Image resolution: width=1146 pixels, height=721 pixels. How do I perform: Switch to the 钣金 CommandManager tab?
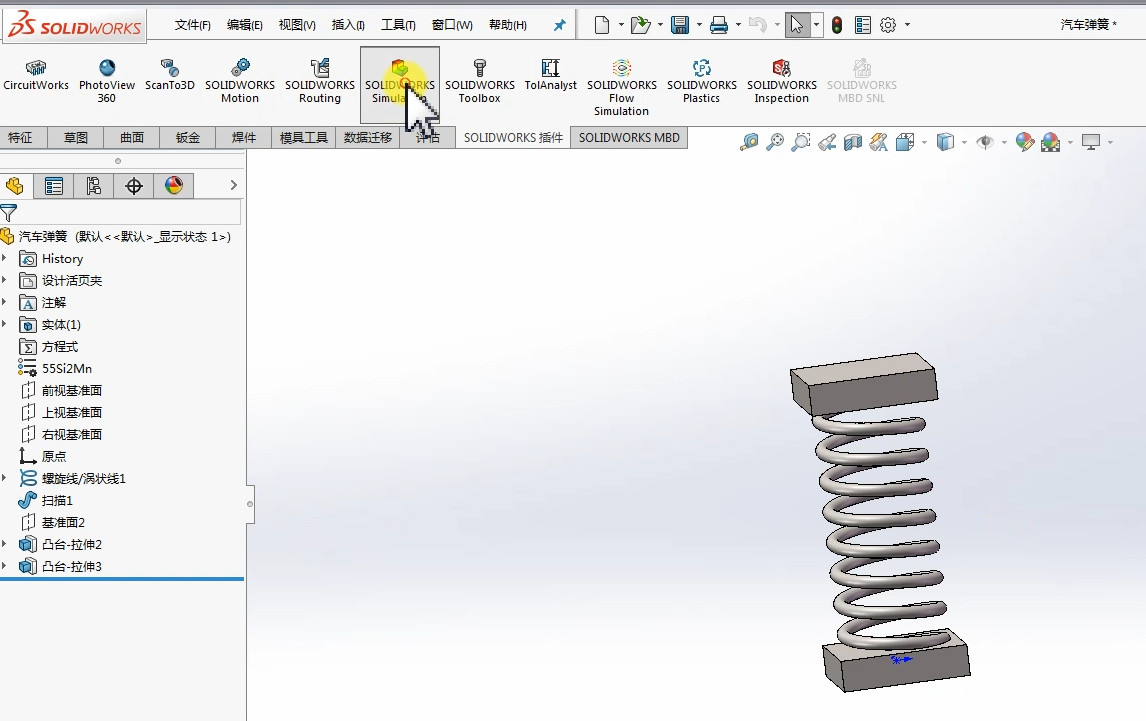(186, 137)
